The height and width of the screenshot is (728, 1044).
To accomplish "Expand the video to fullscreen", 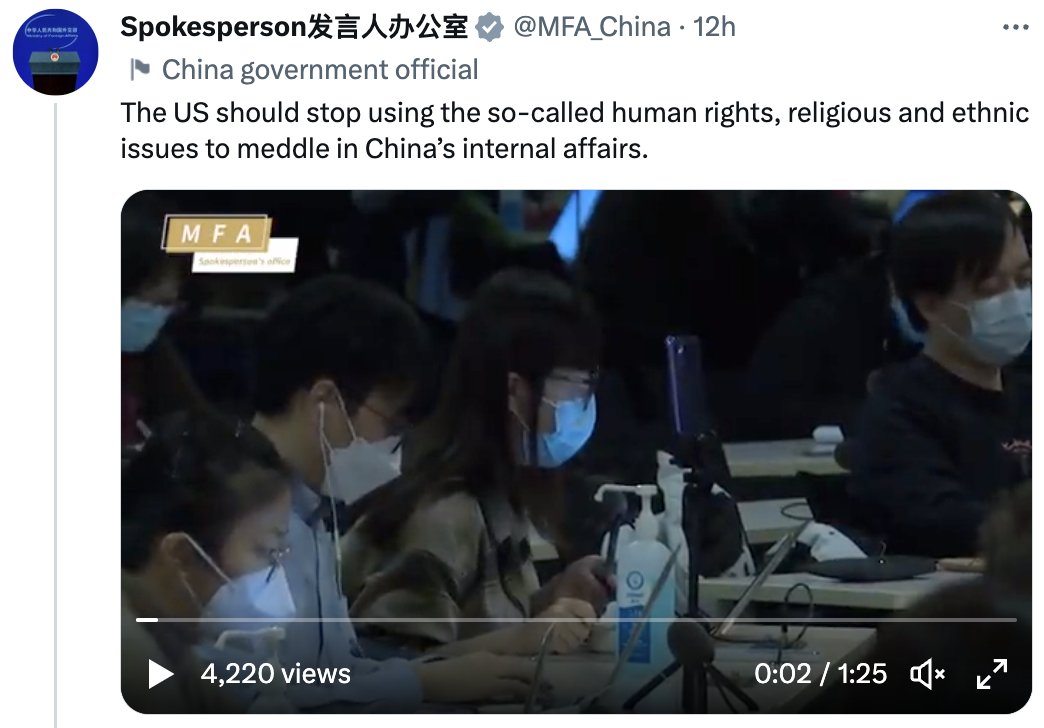I will pos(992,673).
